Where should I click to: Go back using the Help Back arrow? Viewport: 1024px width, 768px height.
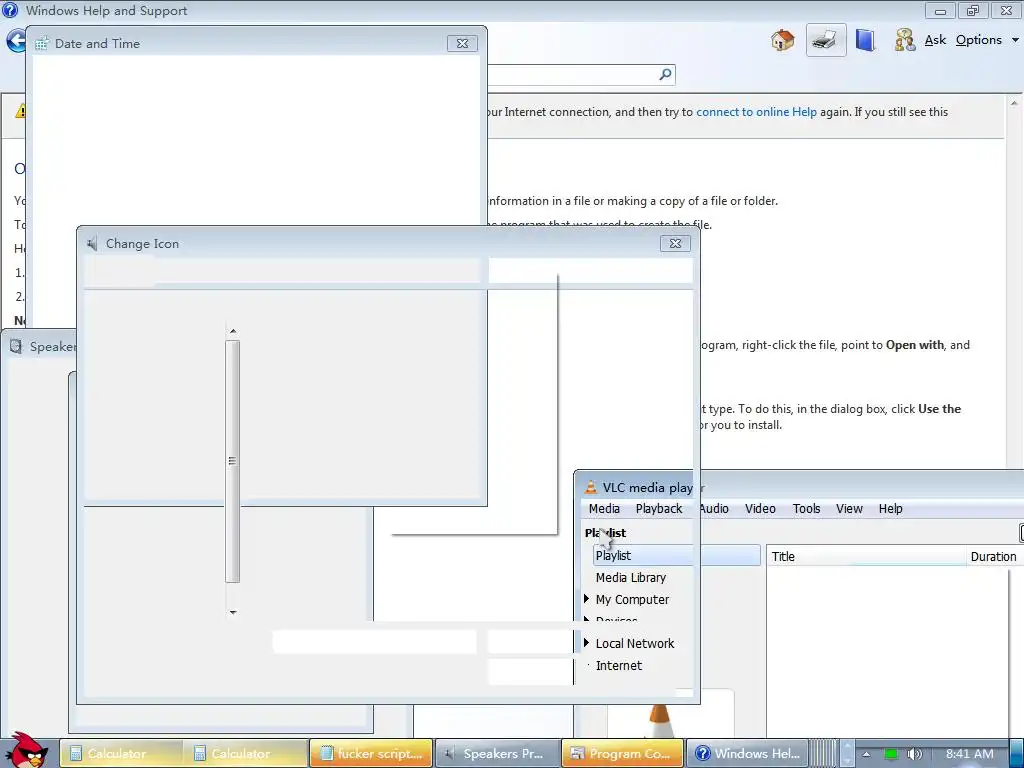[14, 40]
